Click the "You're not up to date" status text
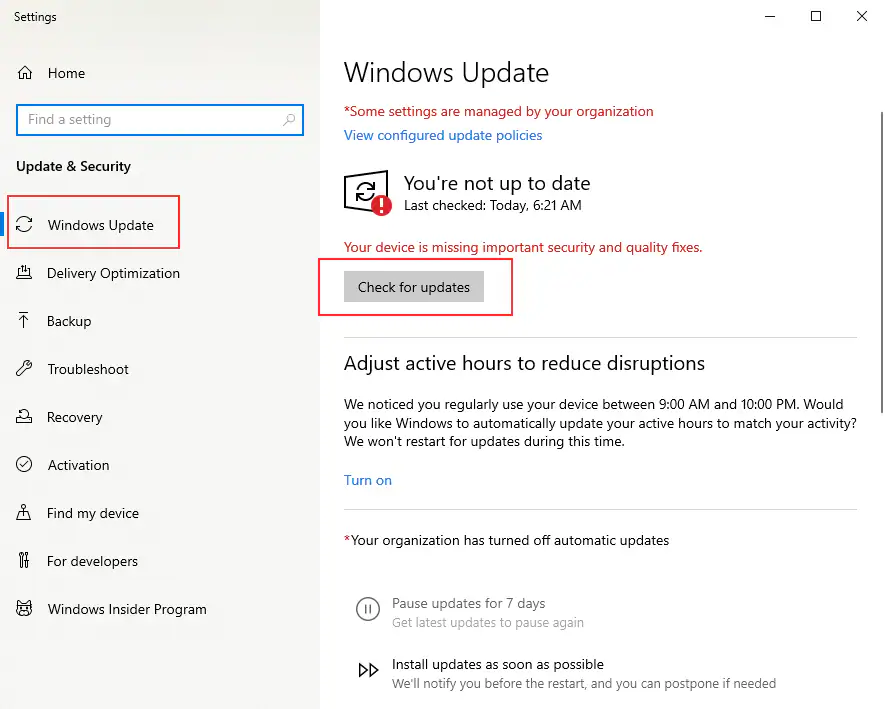Screen dimensions: 885x709 click(497, 183)
